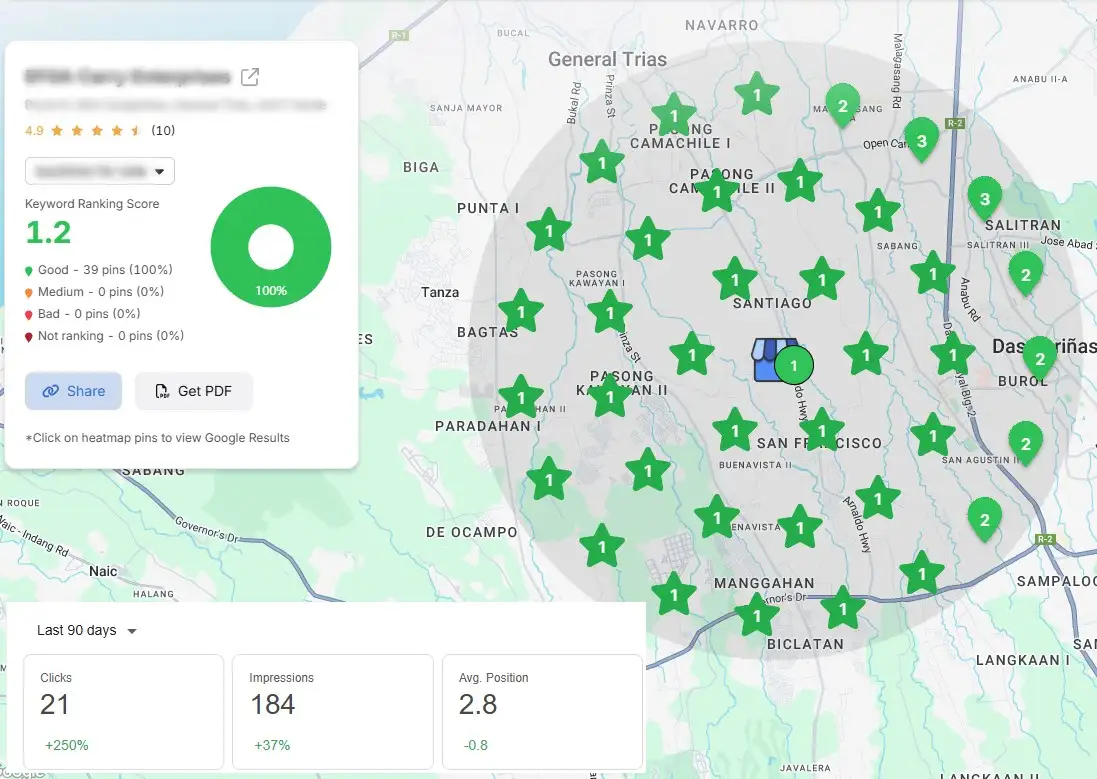Click the circular rank 1 pin at center
Screen dimensions: 1097x779
tap(794, 366)
